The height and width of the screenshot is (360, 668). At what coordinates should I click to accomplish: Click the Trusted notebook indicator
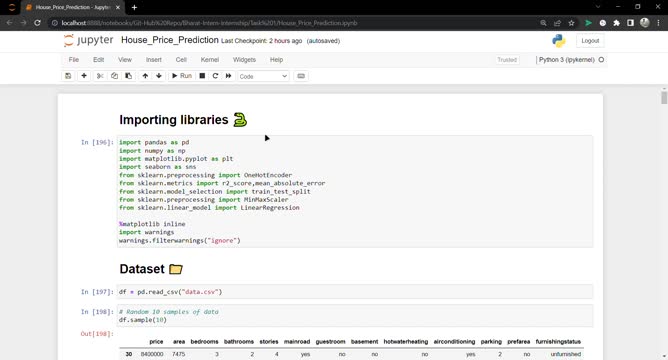pos(507,60)
